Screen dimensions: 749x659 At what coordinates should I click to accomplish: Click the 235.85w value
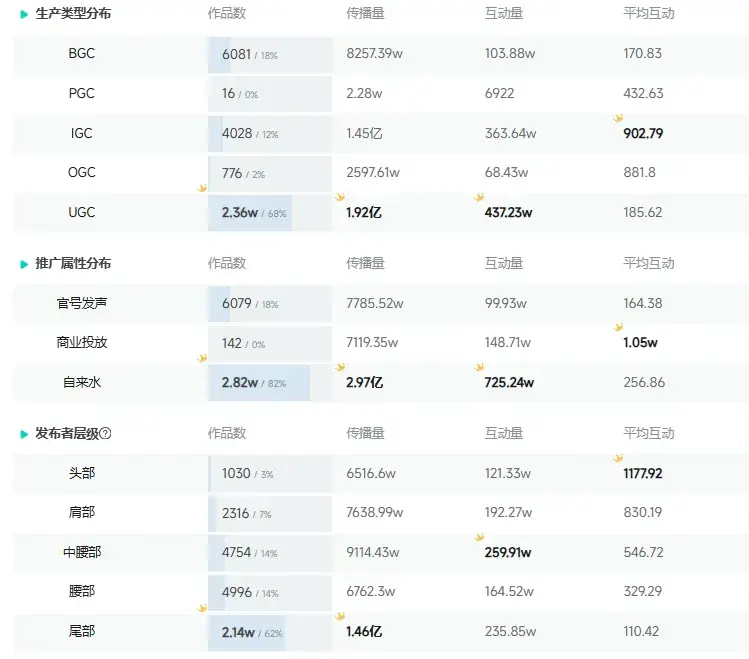point(511,632)
